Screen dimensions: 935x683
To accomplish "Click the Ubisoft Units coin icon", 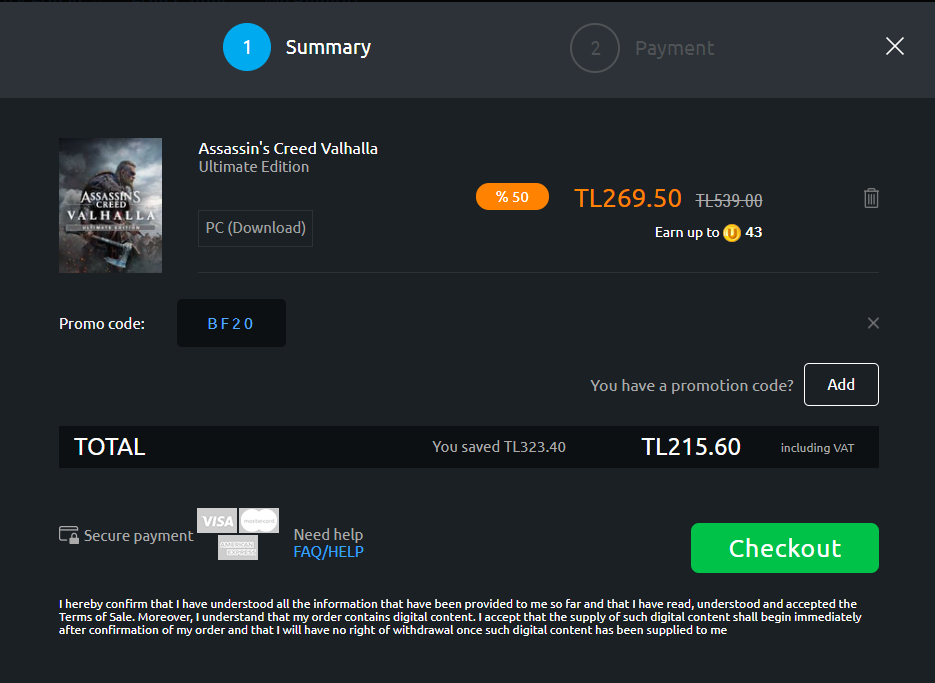I will [732, 233].
